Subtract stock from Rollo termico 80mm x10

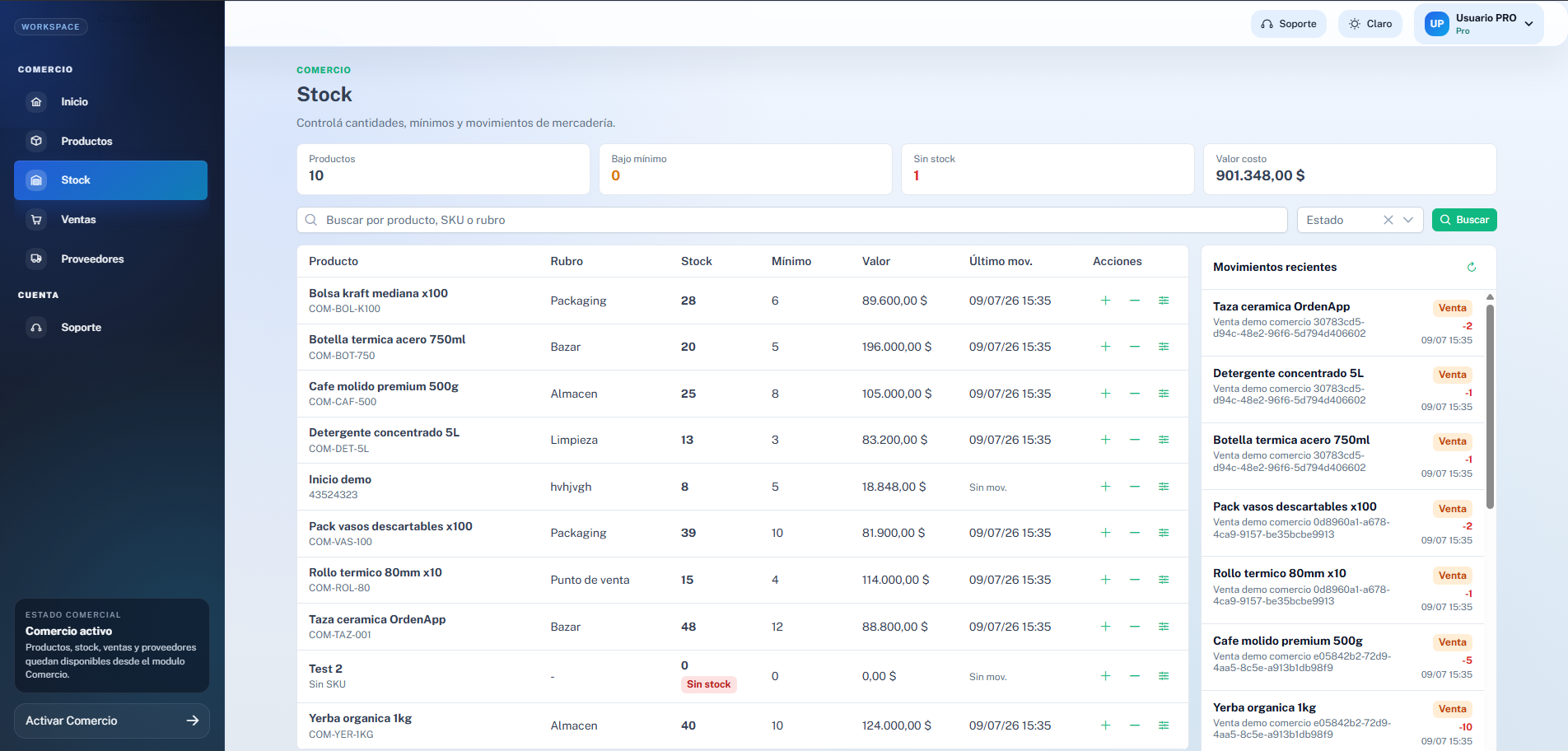(x=1134, y=580)
